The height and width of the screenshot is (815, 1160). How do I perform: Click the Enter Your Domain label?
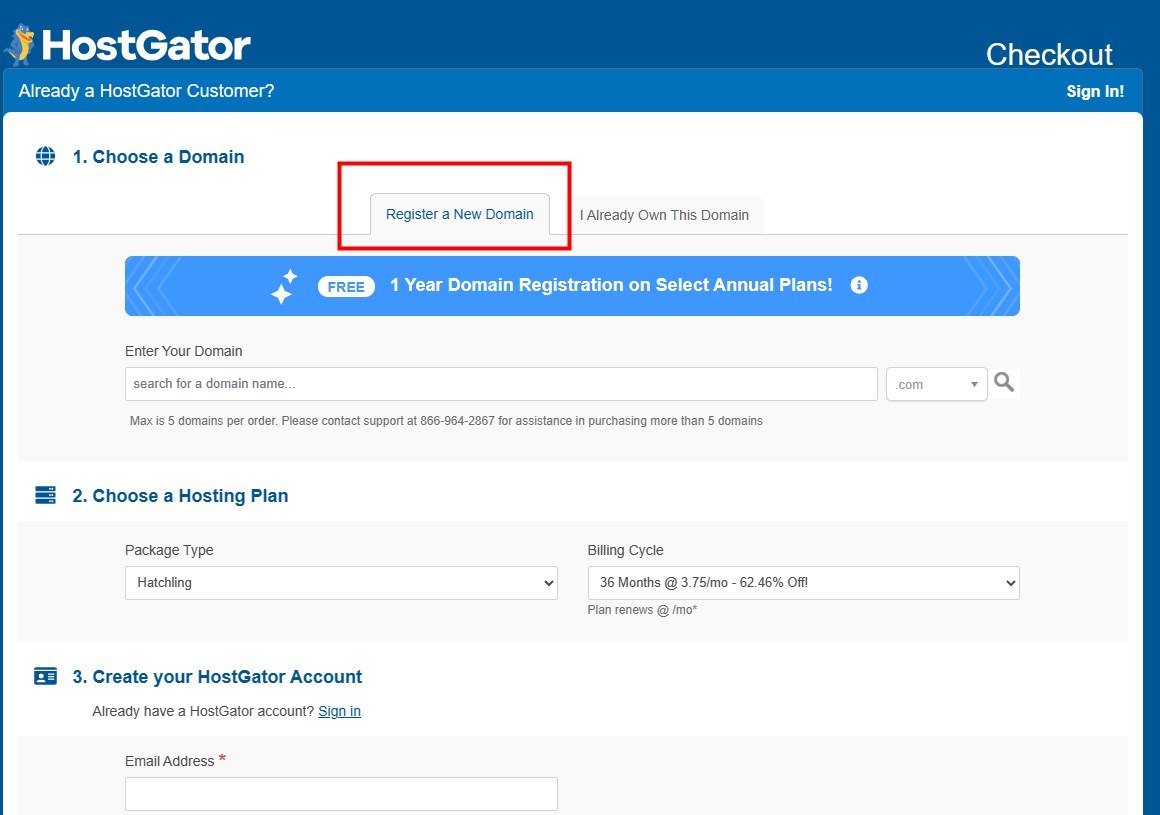(x=183, y=351)
